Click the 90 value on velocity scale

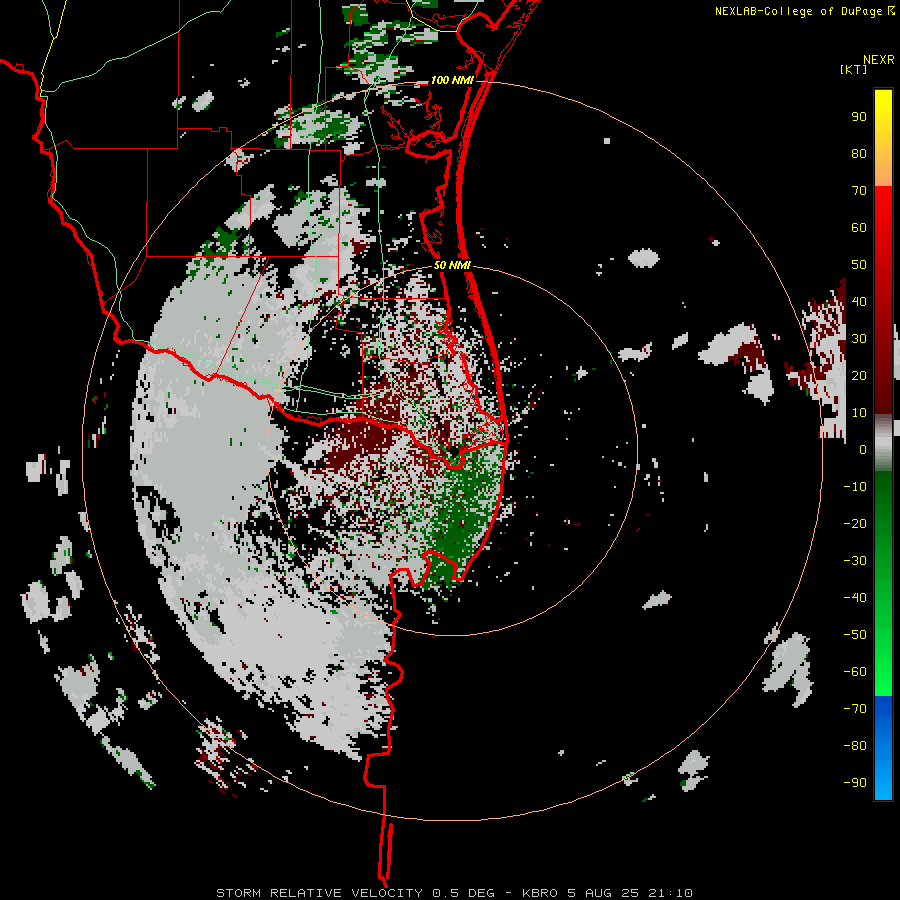(859, 117)
